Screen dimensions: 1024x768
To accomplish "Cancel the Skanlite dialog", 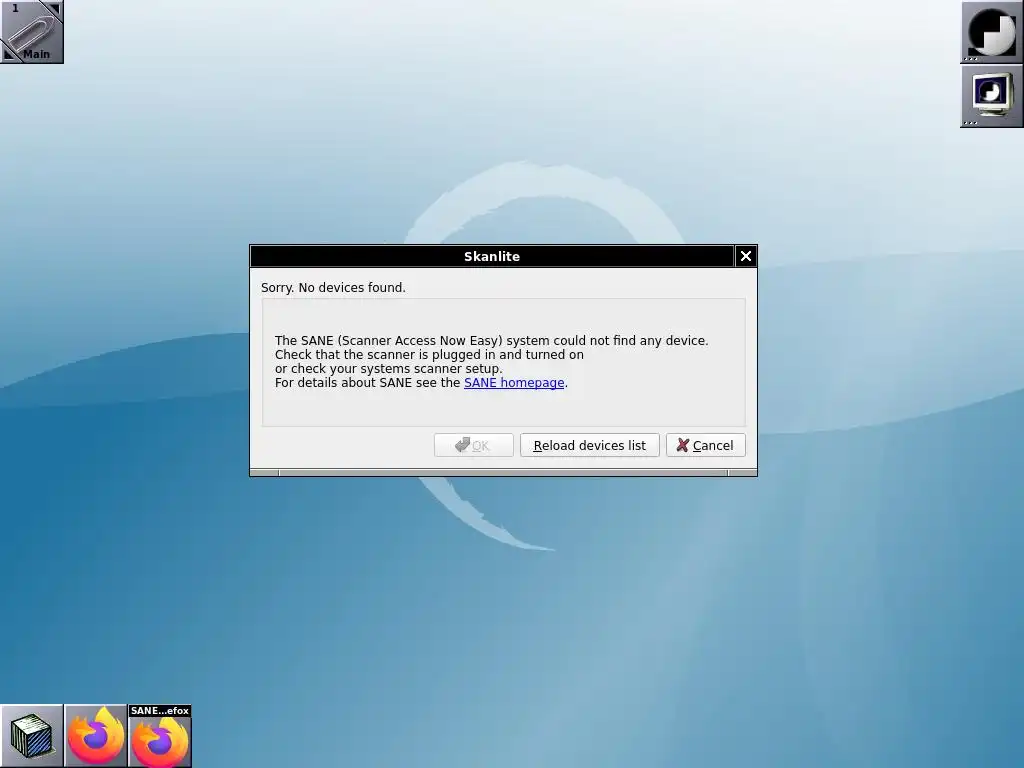I will [x=705, y=445].
